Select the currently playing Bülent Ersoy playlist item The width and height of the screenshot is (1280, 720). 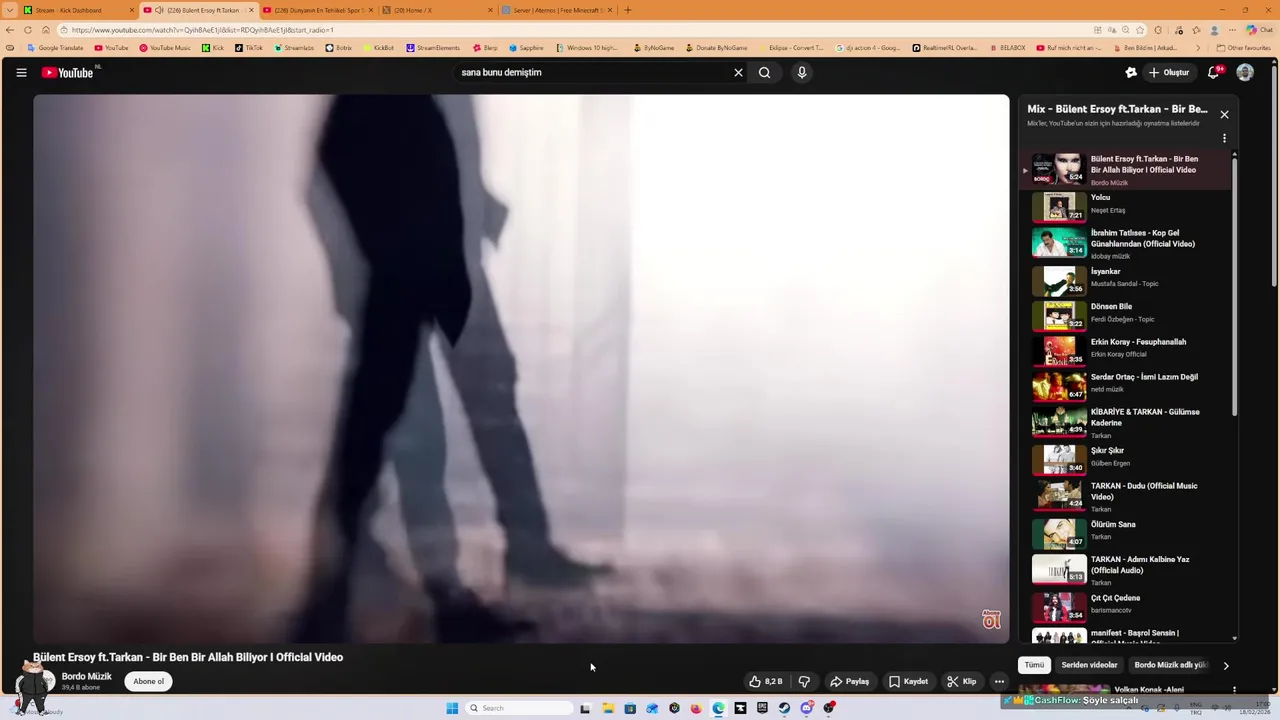tap(1127, 170)
